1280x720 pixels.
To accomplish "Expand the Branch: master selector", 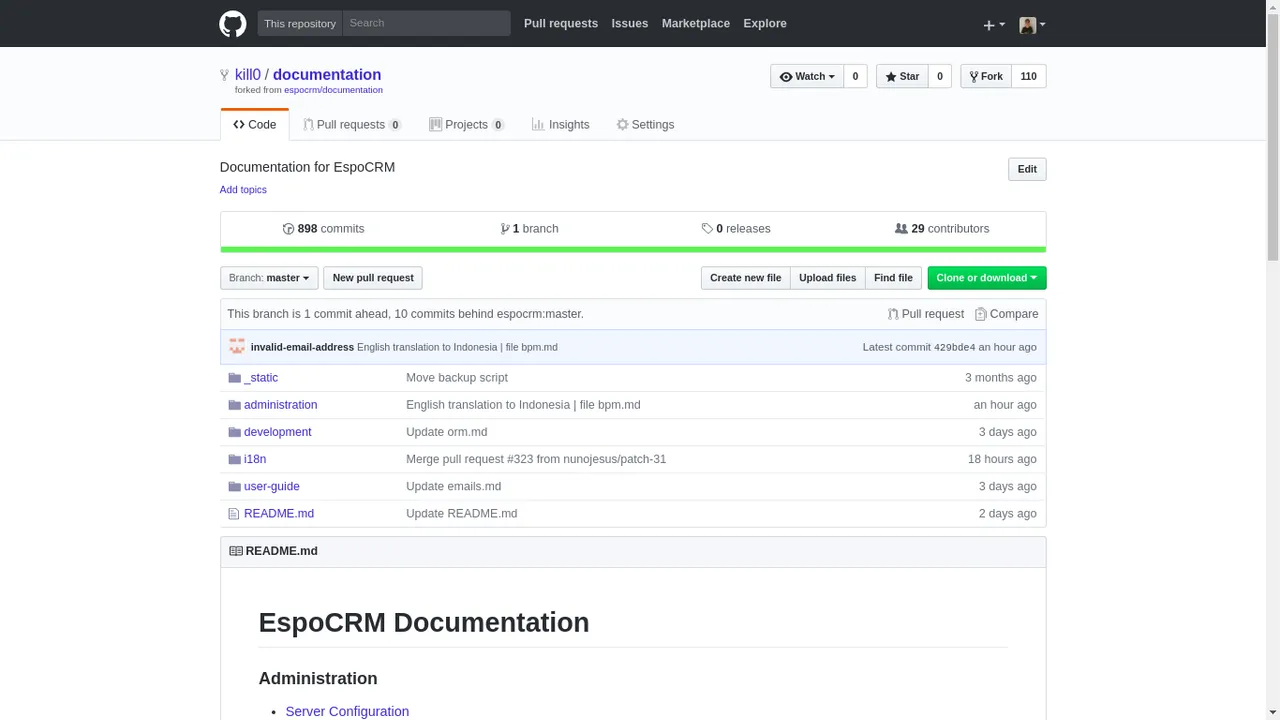I will pyautogui.click(x=269, y=278).
